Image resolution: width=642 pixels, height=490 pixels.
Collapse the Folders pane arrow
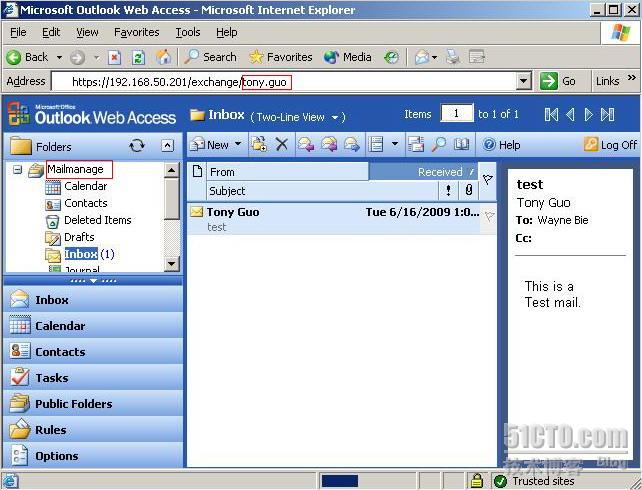(x=167, y=146)
